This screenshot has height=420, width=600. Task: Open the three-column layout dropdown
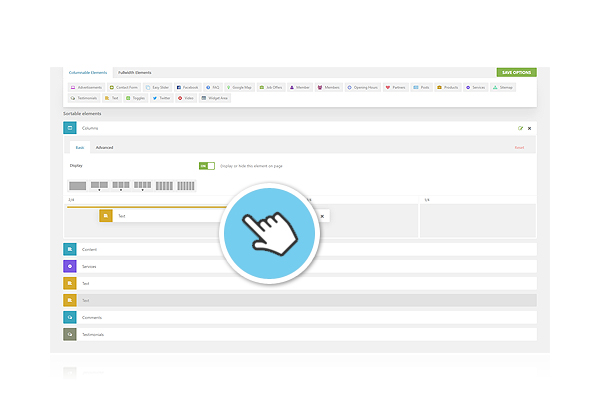pyautogui.click(x=121, y=186)
